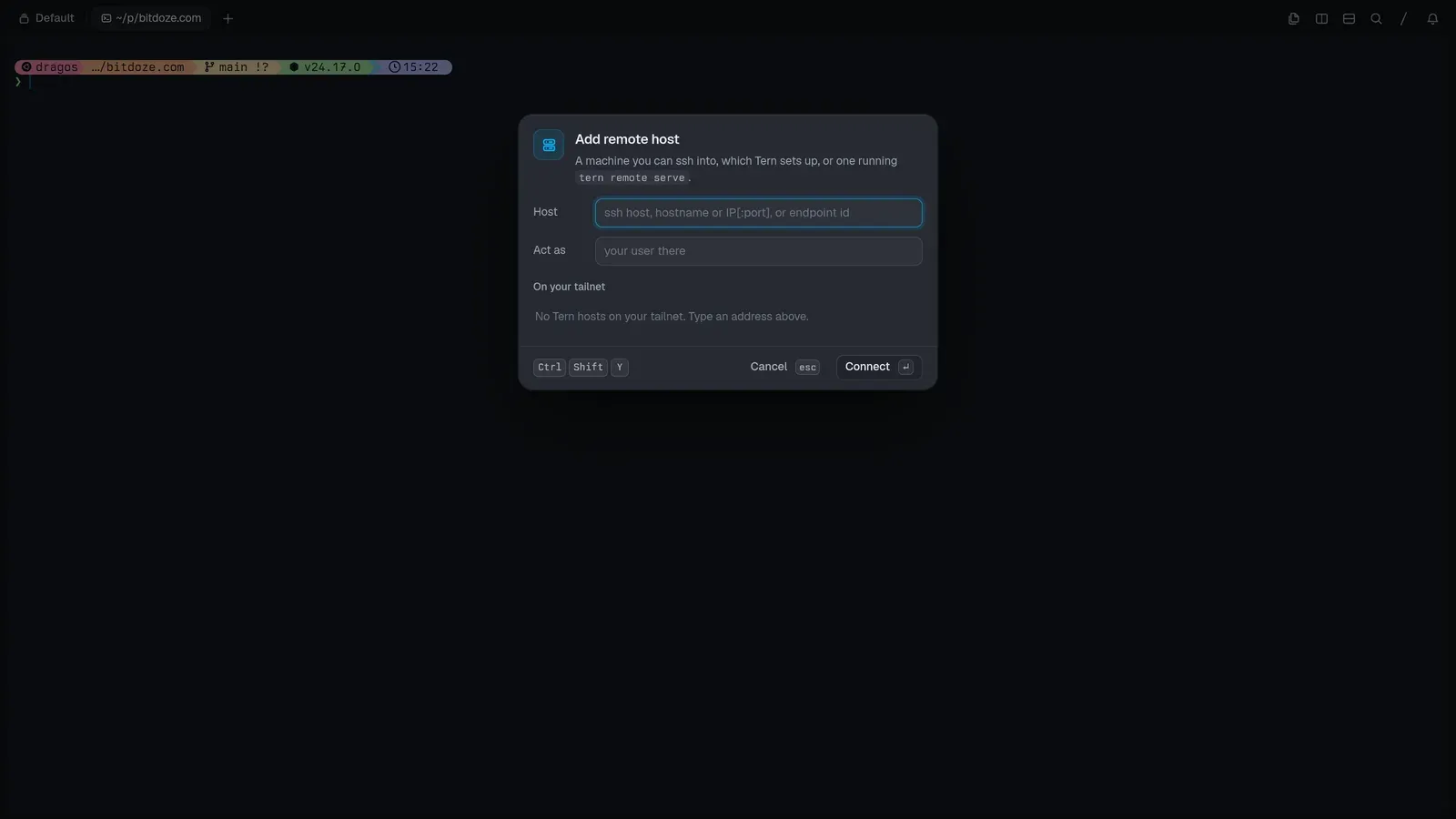
Task: Click the 'tern remote serve' code text
Action: (632, 178)
